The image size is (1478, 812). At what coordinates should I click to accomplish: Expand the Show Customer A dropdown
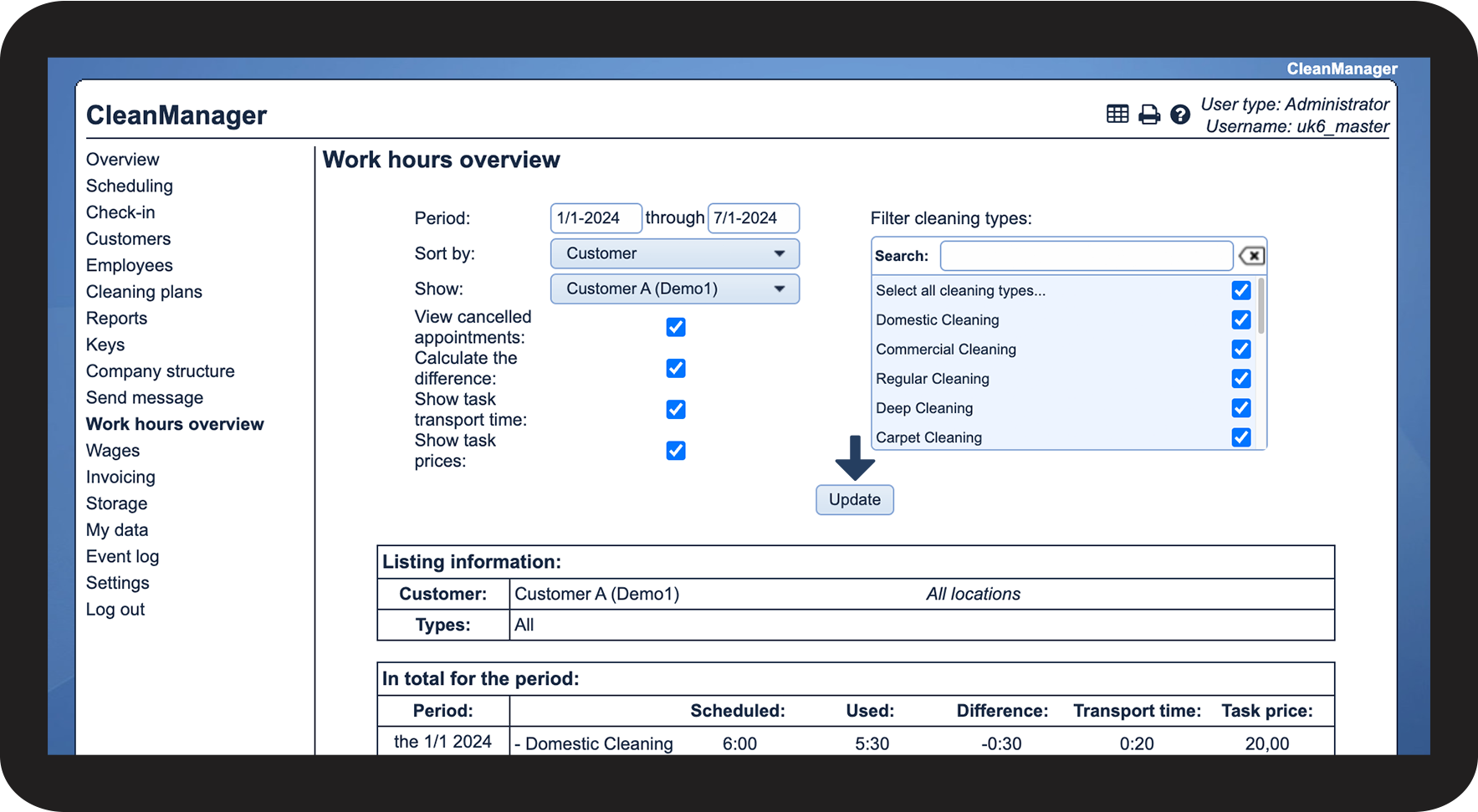point(674,289)
